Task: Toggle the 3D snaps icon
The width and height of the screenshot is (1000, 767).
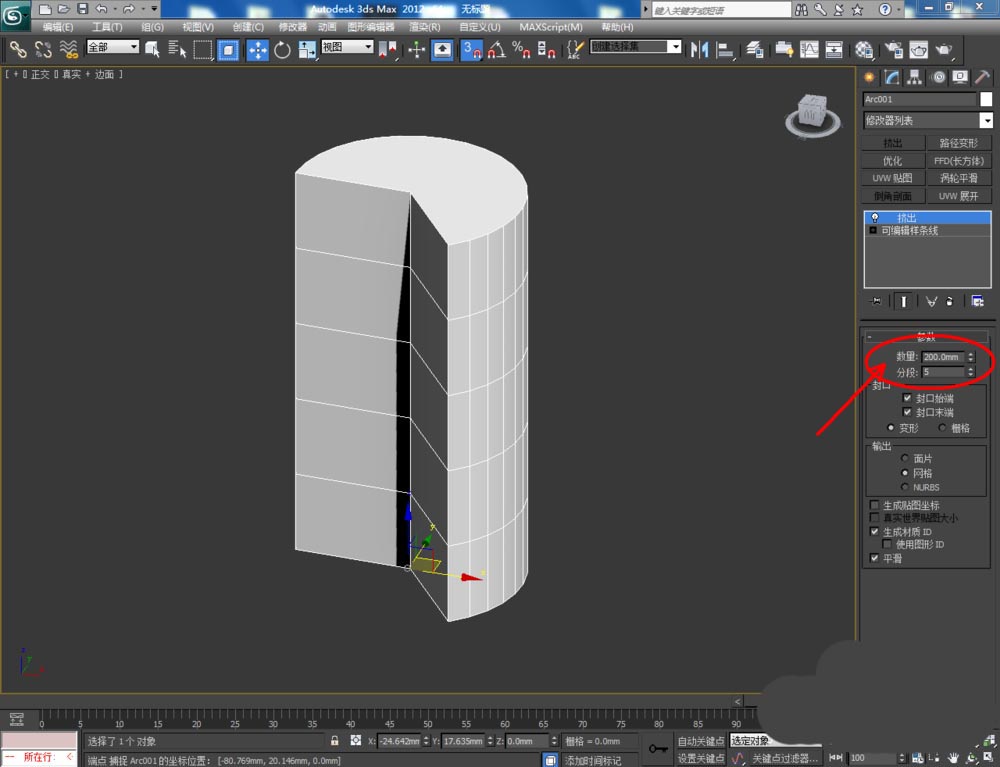Action: pyautogui.click(x=470, y=49)
